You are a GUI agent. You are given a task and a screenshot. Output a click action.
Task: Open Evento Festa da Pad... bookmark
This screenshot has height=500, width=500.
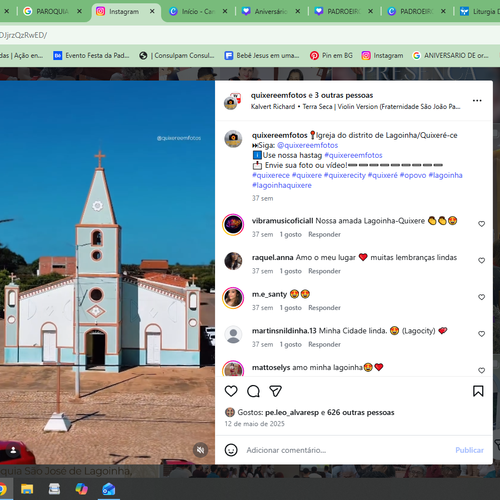pos(91,56)
